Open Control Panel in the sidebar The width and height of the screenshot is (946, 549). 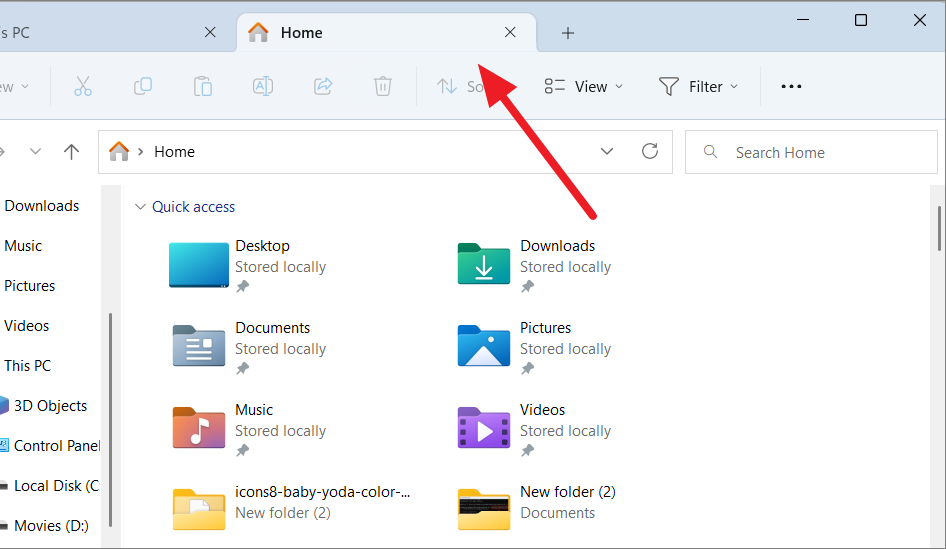click(x=57, y=446)
